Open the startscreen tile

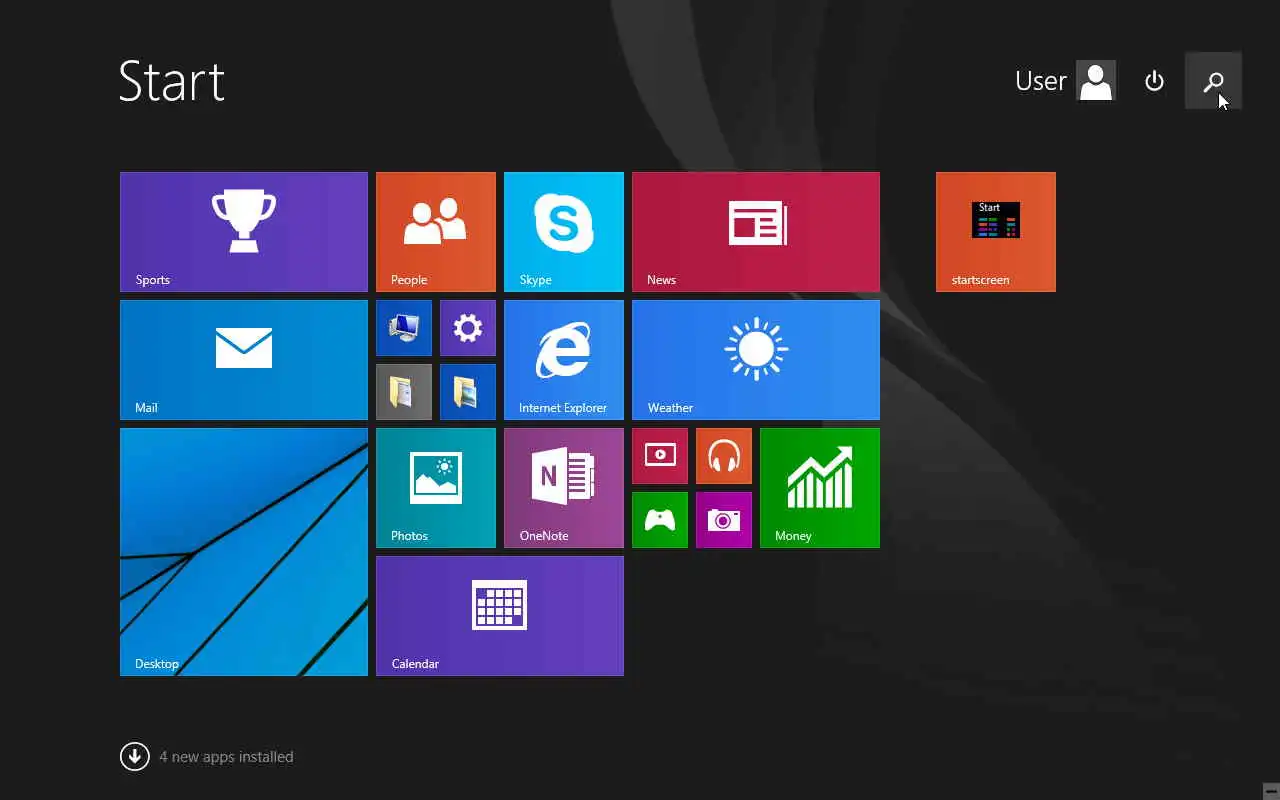click(x=996, y=232)
